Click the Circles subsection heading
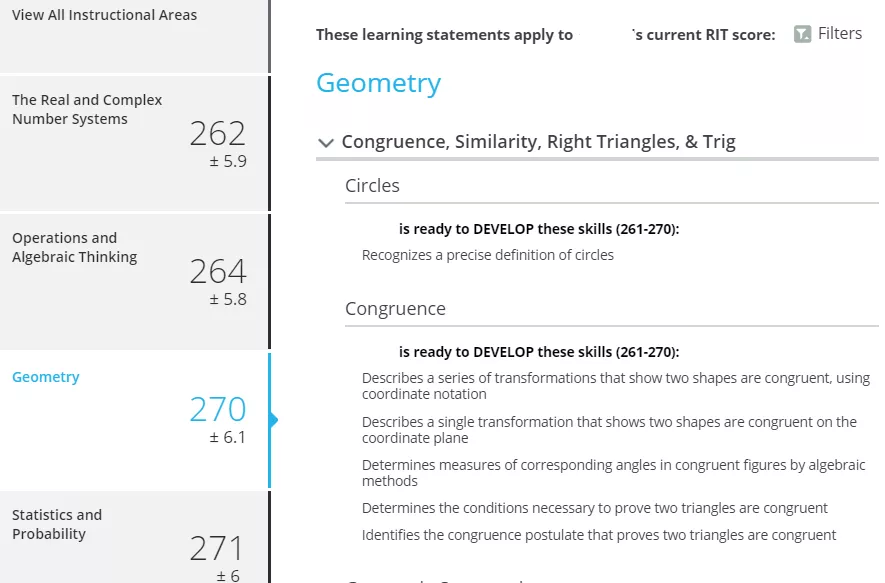Viewport: 885px width, 583px height. coord(372,186)
